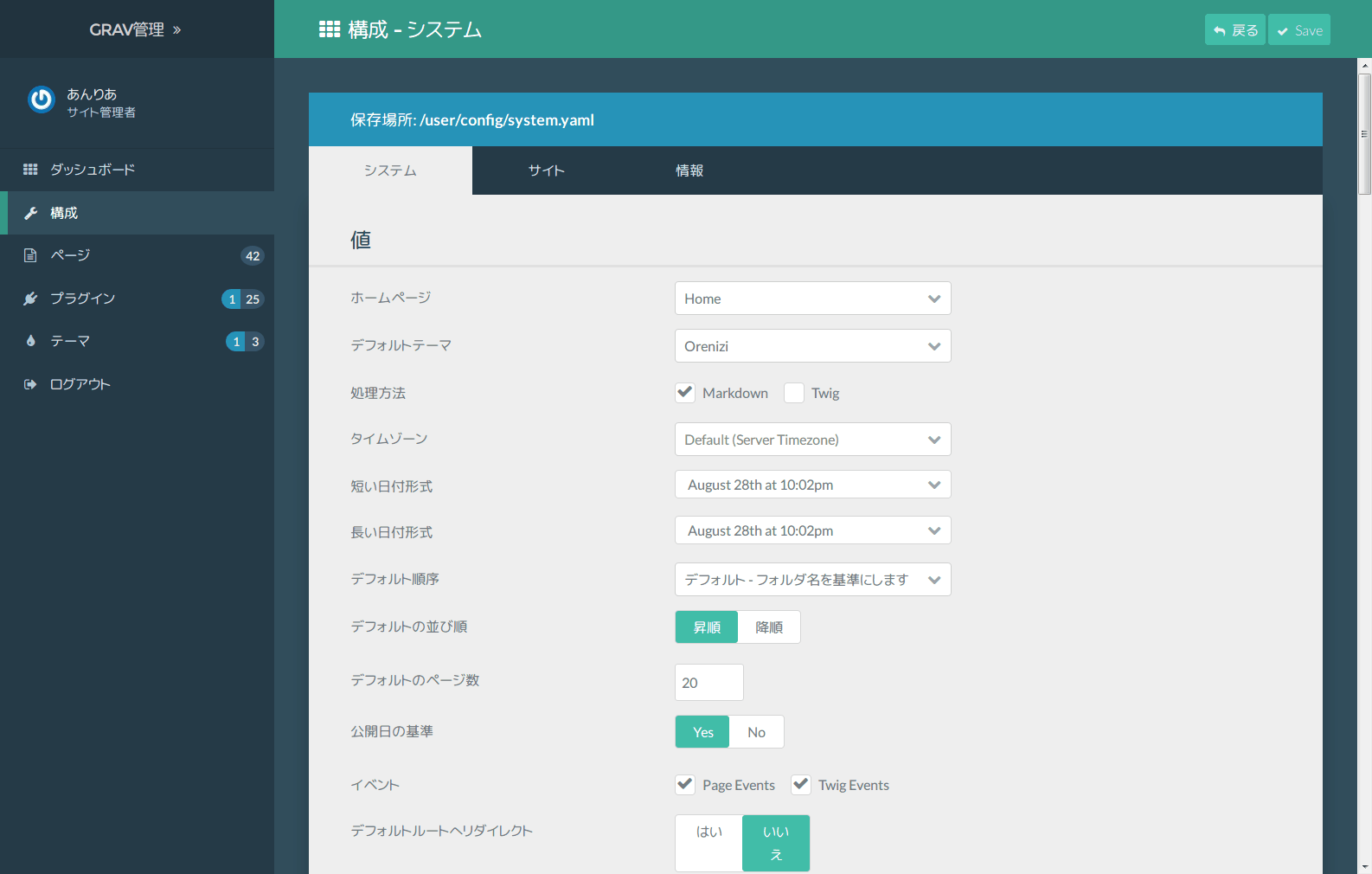Click the Save button
The image size is (1372, 874).
tap(1298, 30)
